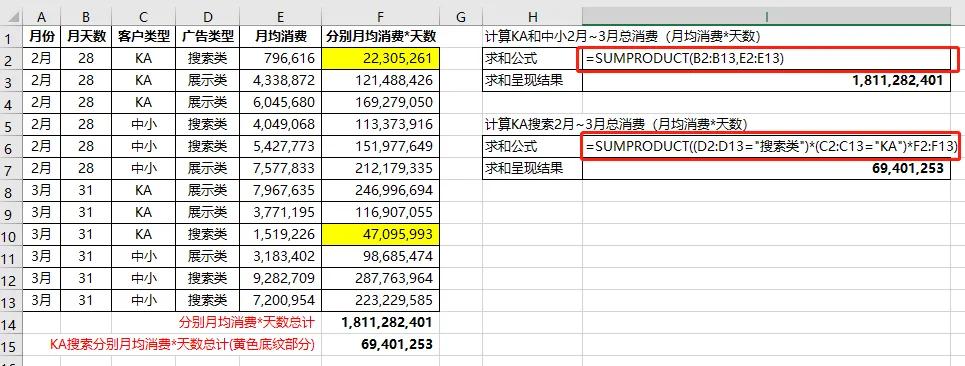Click yellow cell showing 47,095,993
The image size is (965, 366).
click(380, 234)
